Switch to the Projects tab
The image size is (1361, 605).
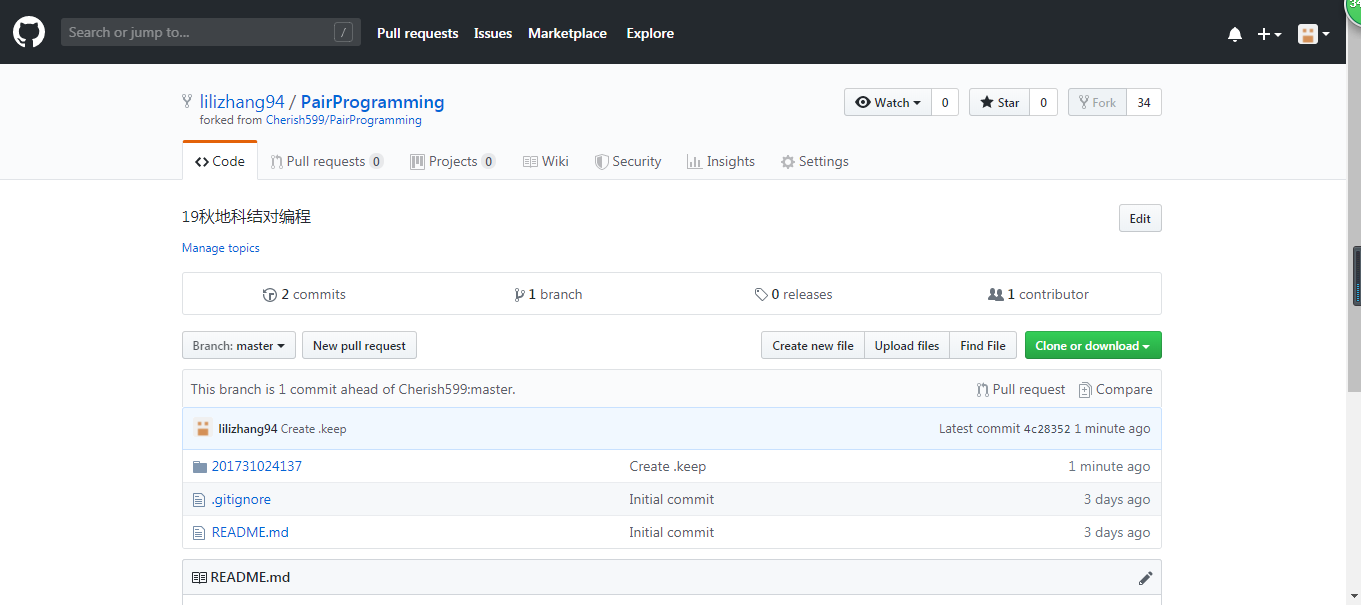pyautogui.click(x=453, y=161)
